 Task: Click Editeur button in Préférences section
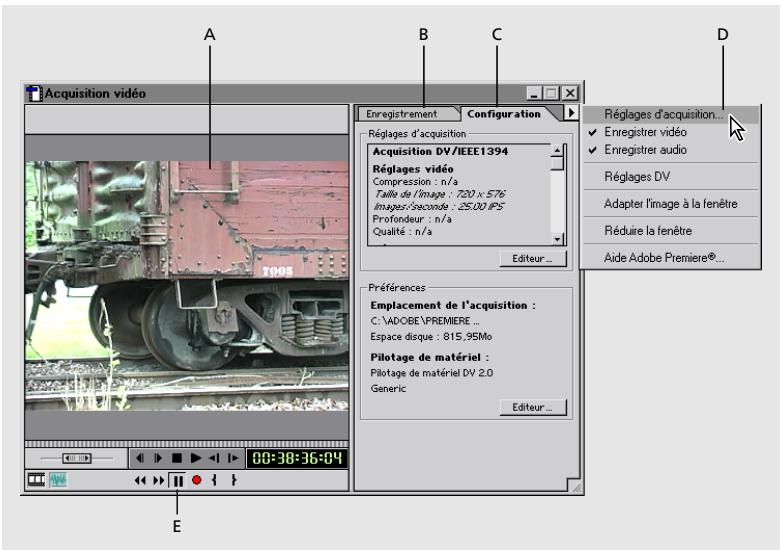click(532, 407)
